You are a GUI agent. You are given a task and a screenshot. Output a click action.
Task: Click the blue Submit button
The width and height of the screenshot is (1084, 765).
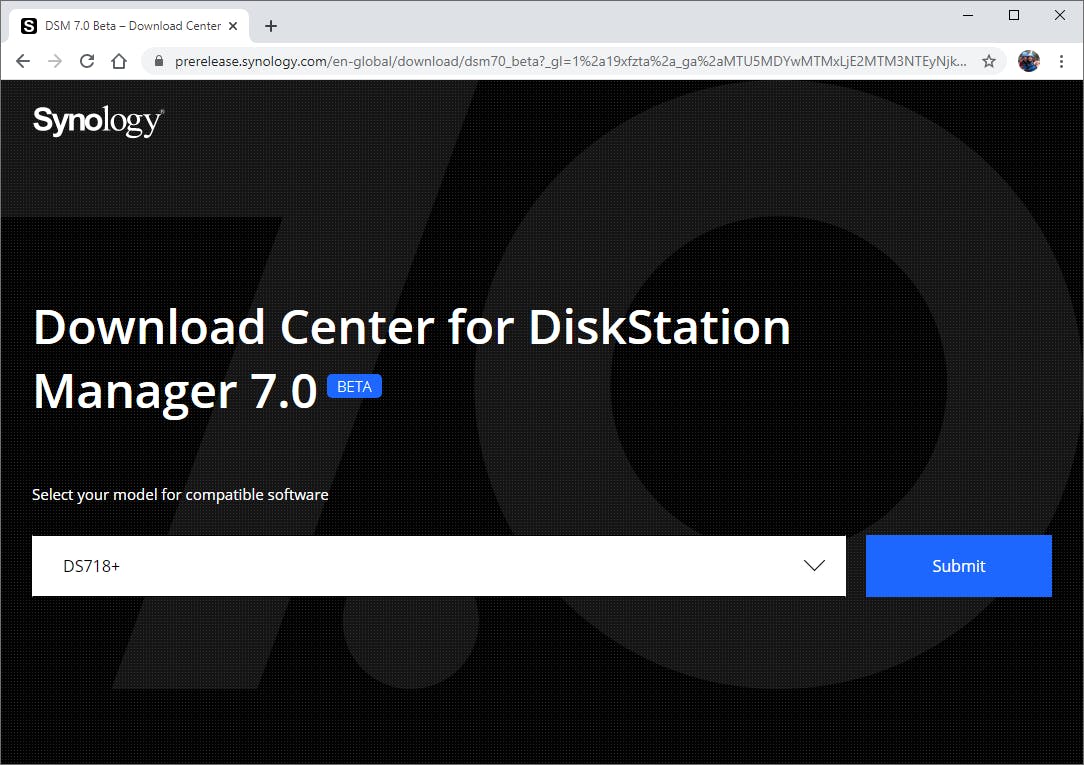tap(958, 565)
